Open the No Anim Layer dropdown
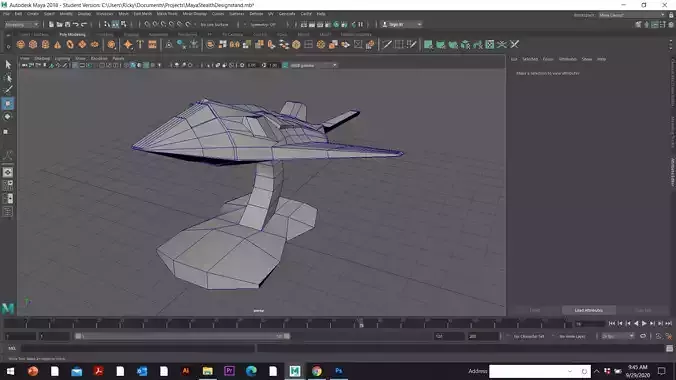The height and width of the screenshot is (380, 676). tap(573, 336)
